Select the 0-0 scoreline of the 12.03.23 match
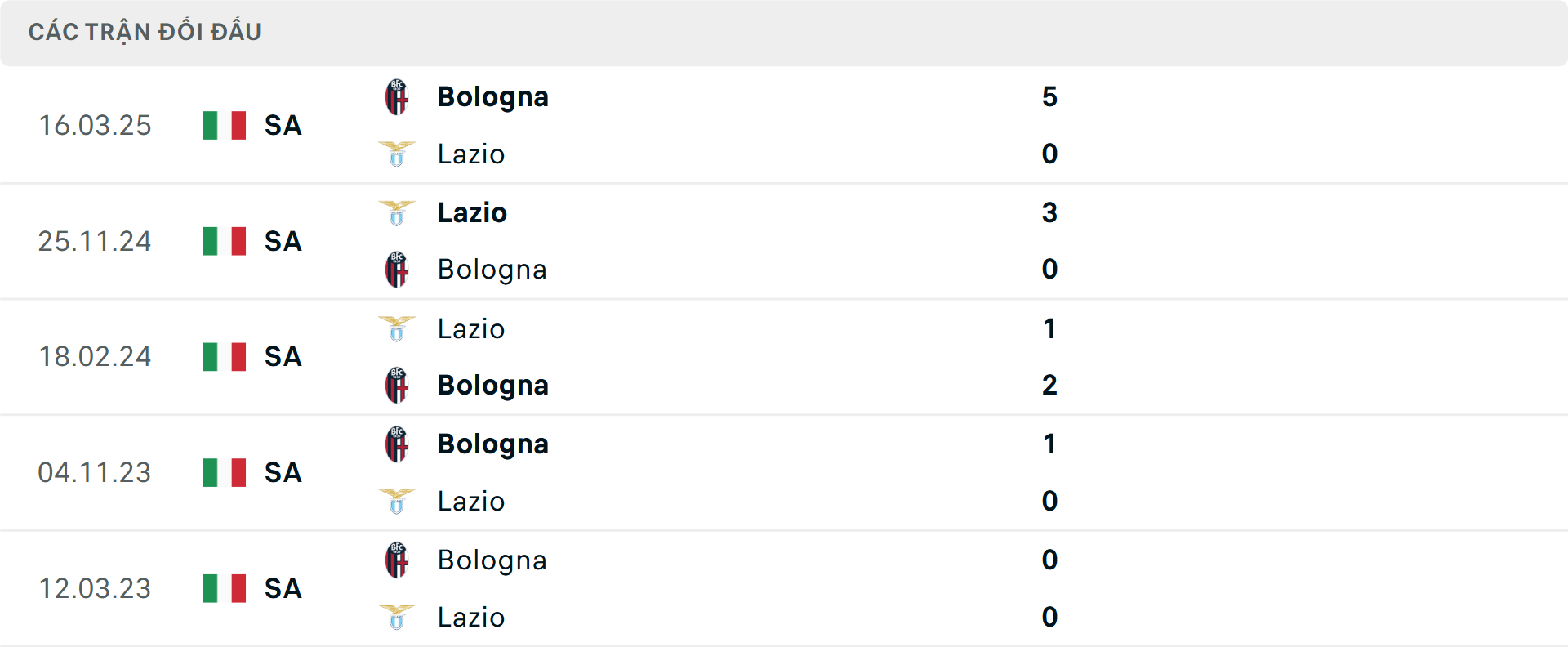Image resolution: width=1568 pixels, height=647 pixels. click(1050, 588)
